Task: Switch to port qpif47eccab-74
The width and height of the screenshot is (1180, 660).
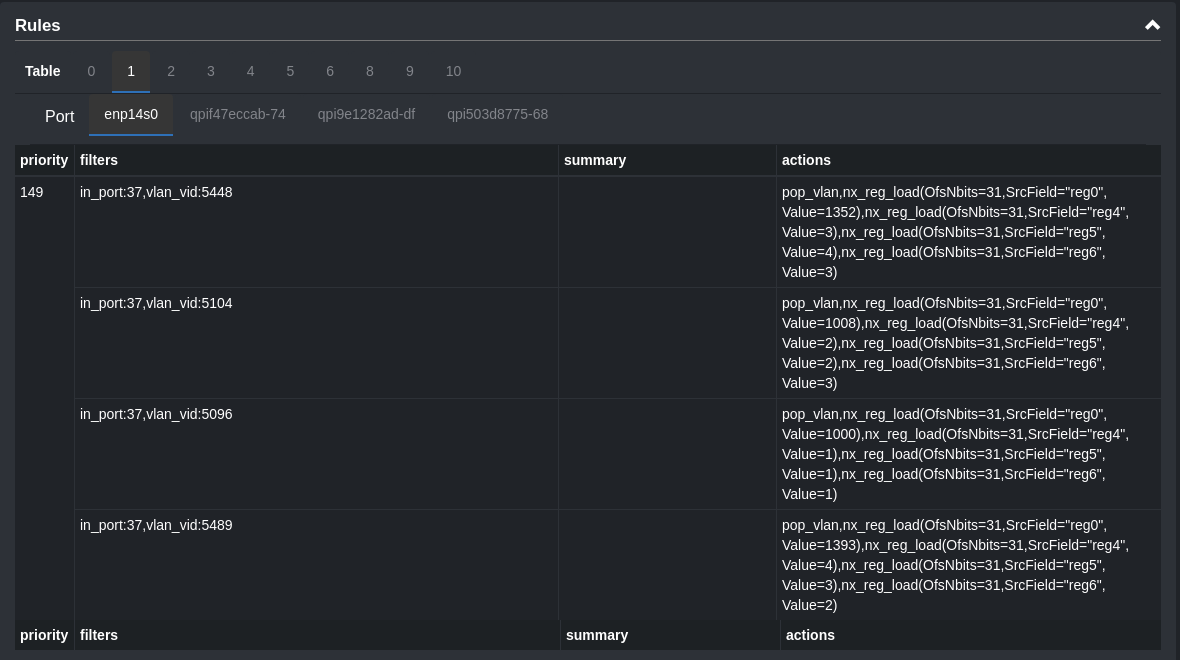Action: 238,114
